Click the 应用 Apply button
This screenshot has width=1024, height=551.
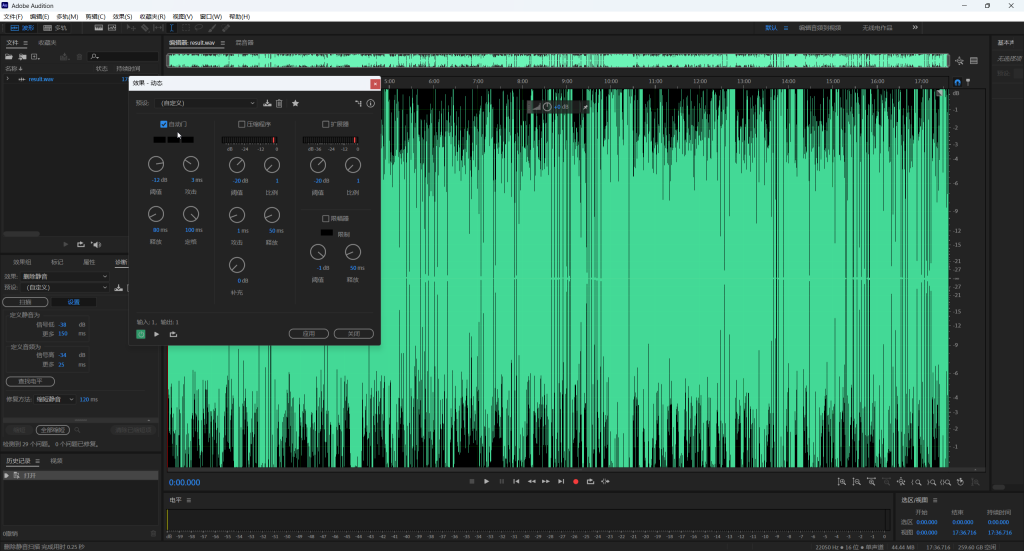(x=309, y=334)
